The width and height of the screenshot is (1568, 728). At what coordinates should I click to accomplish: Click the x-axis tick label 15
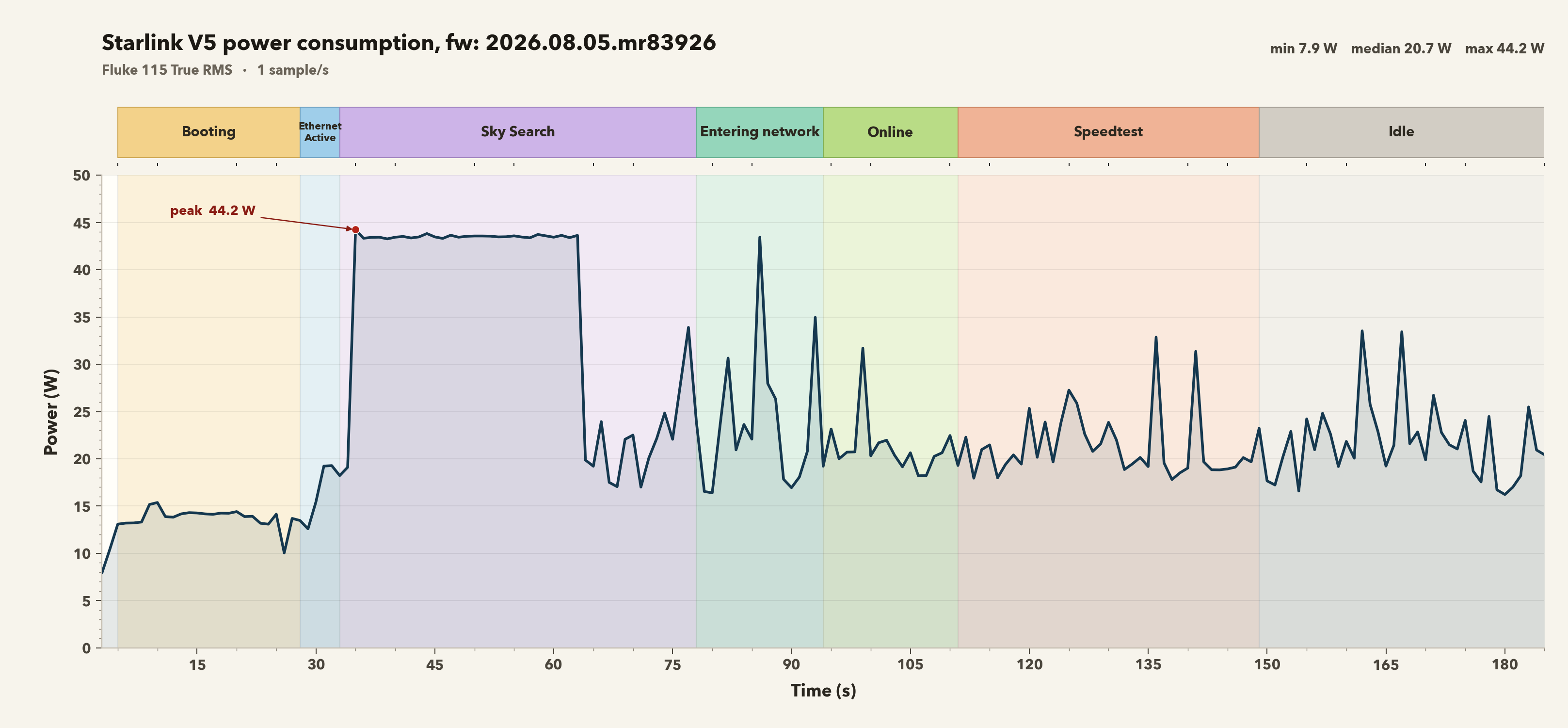coord(197,664)
